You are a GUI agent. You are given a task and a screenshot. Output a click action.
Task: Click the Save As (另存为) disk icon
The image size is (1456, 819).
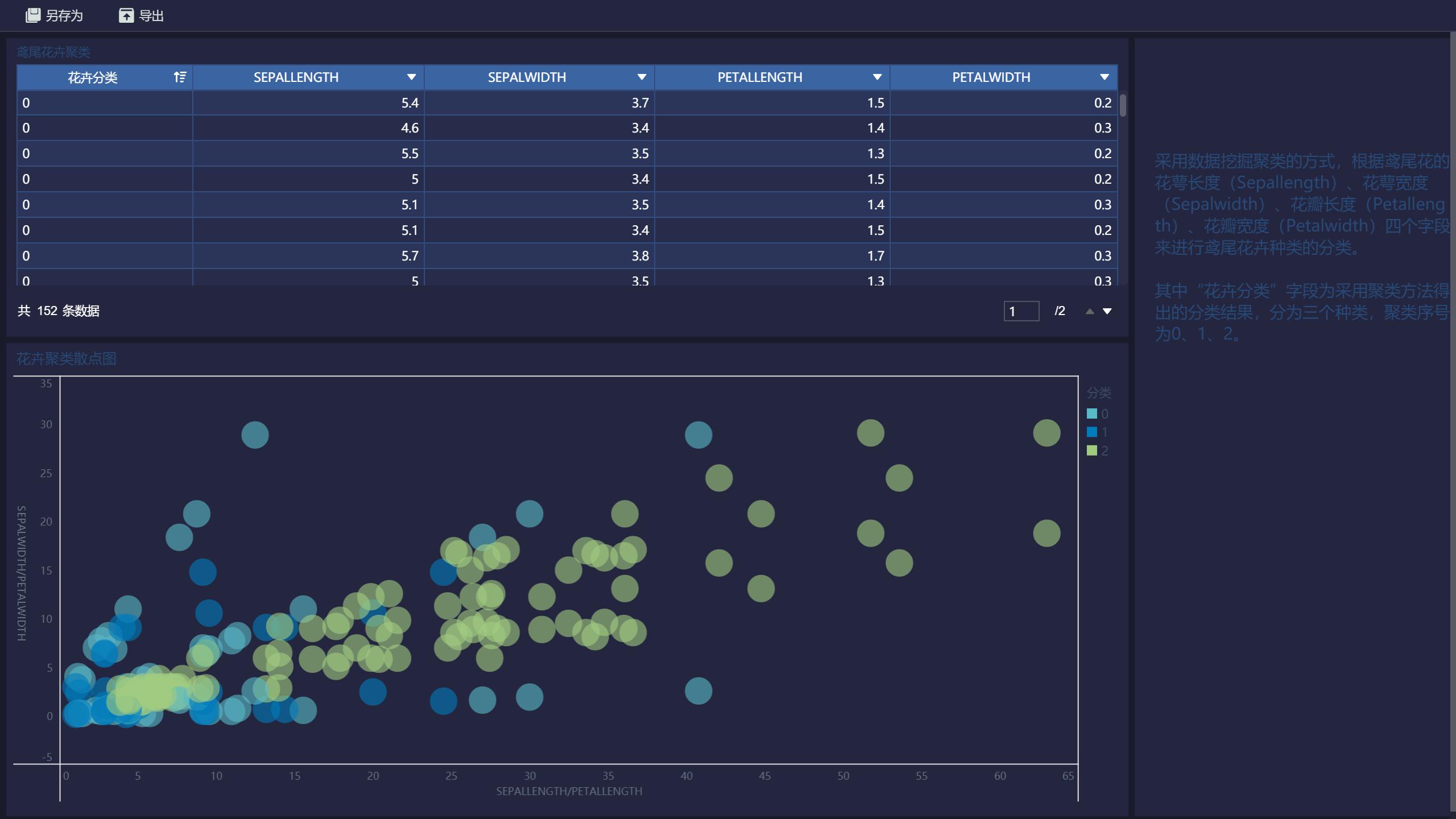(x=33, y=15)
